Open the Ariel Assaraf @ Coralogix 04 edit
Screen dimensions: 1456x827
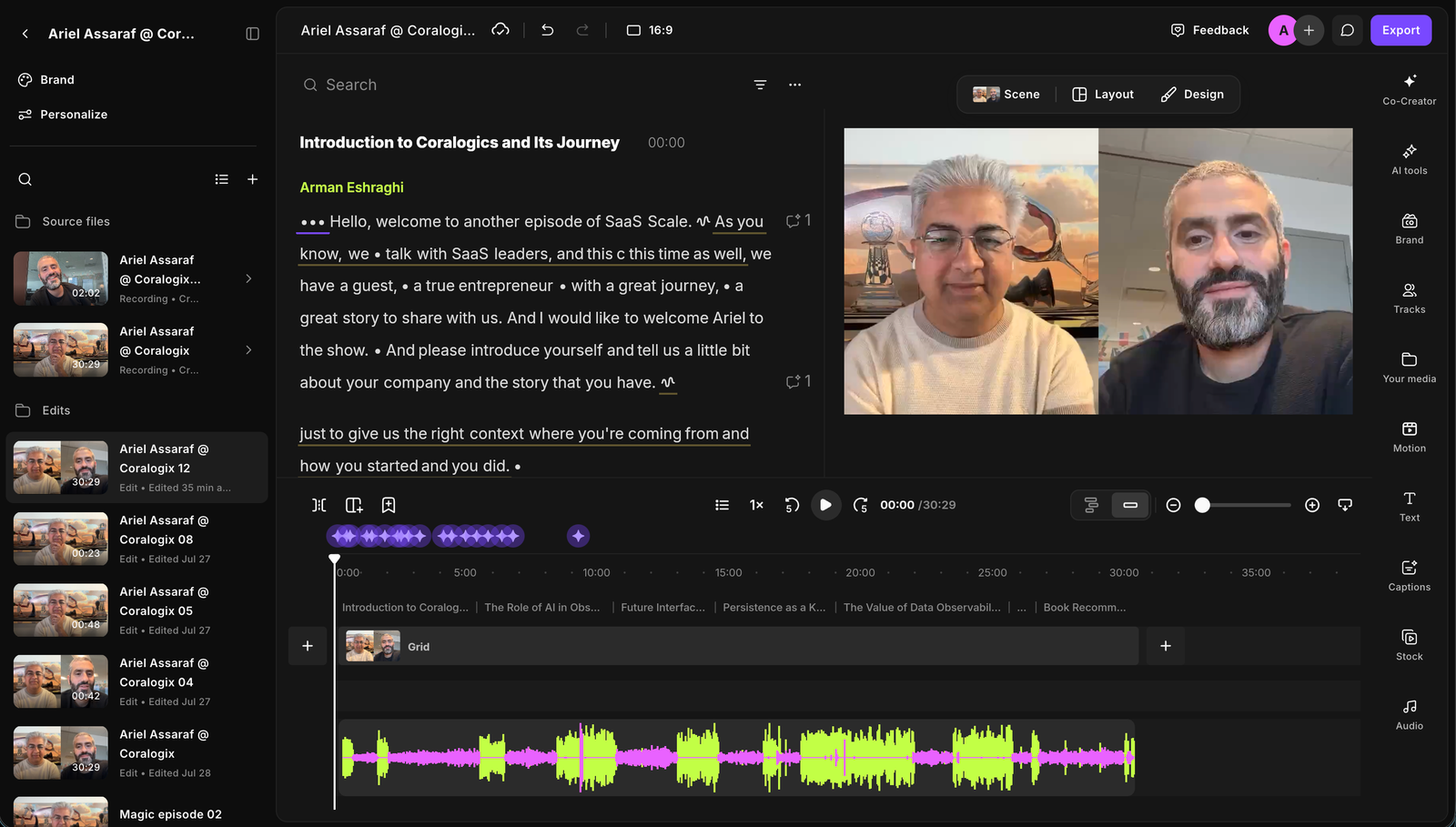(137, 681)
